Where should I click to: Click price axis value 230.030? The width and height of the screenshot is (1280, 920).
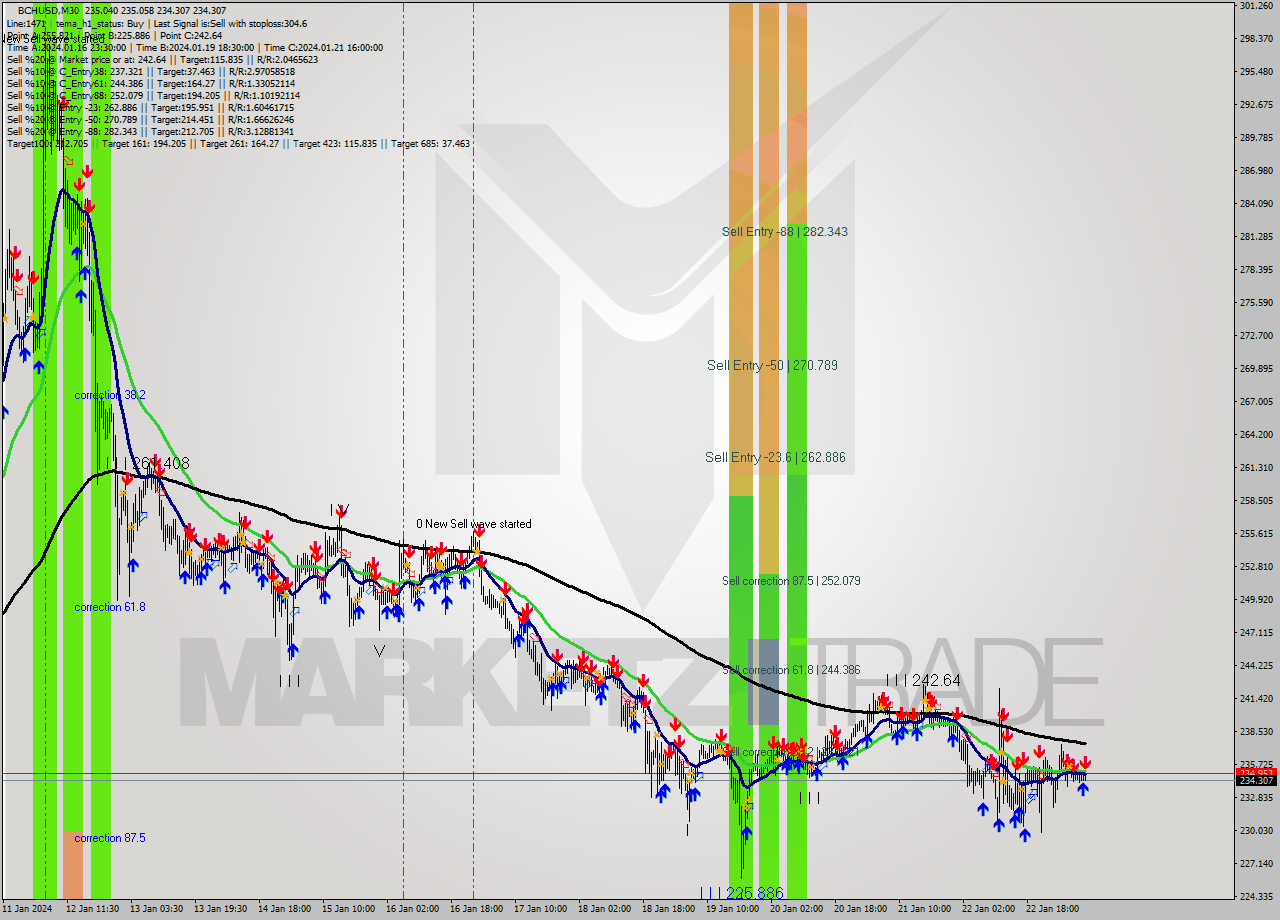coord(1256,830)
